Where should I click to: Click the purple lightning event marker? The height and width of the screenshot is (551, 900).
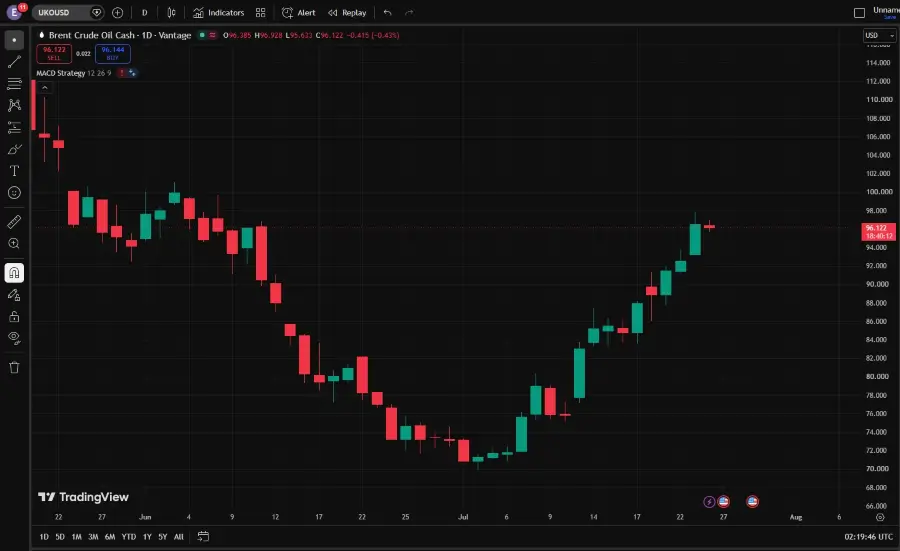coord(709,502)
